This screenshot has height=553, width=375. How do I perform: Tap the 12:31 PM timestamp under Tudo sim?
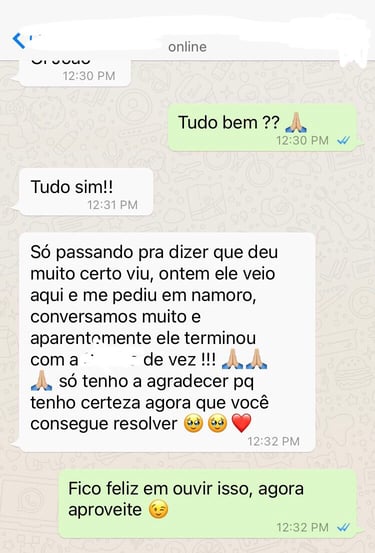pyautogui.click(x=112, y=205)
